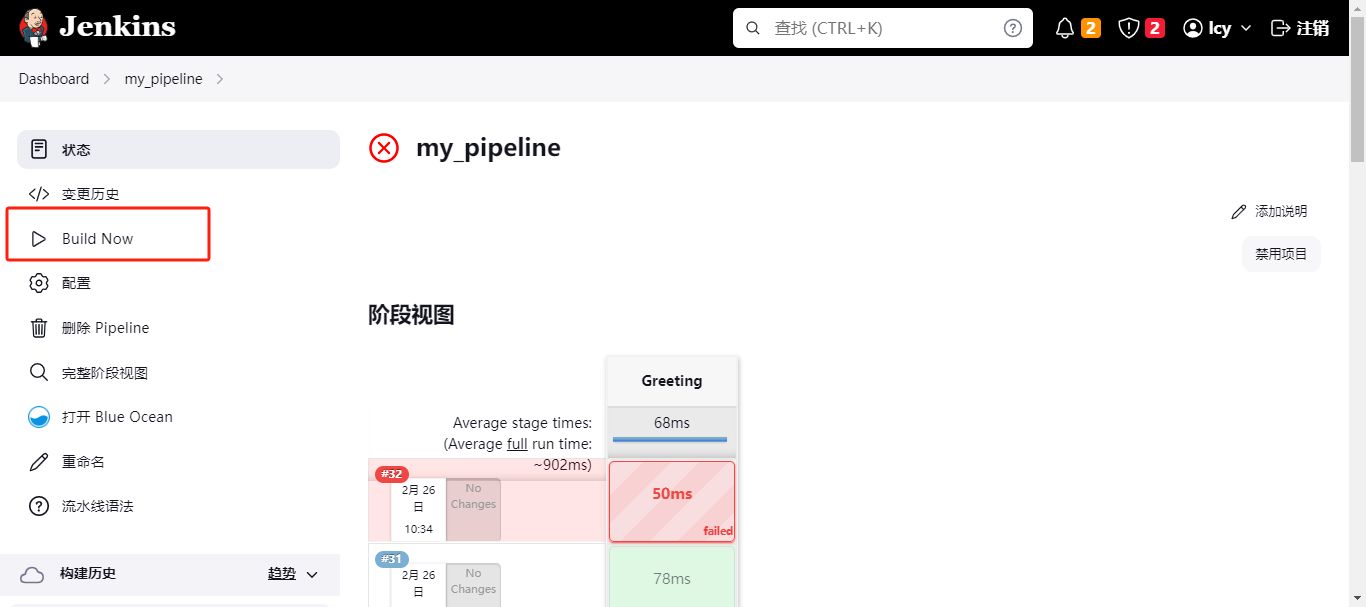Click the 删除 Pipeline trash icon
This screenshot has width=1366, height=607.
(39, 328)
